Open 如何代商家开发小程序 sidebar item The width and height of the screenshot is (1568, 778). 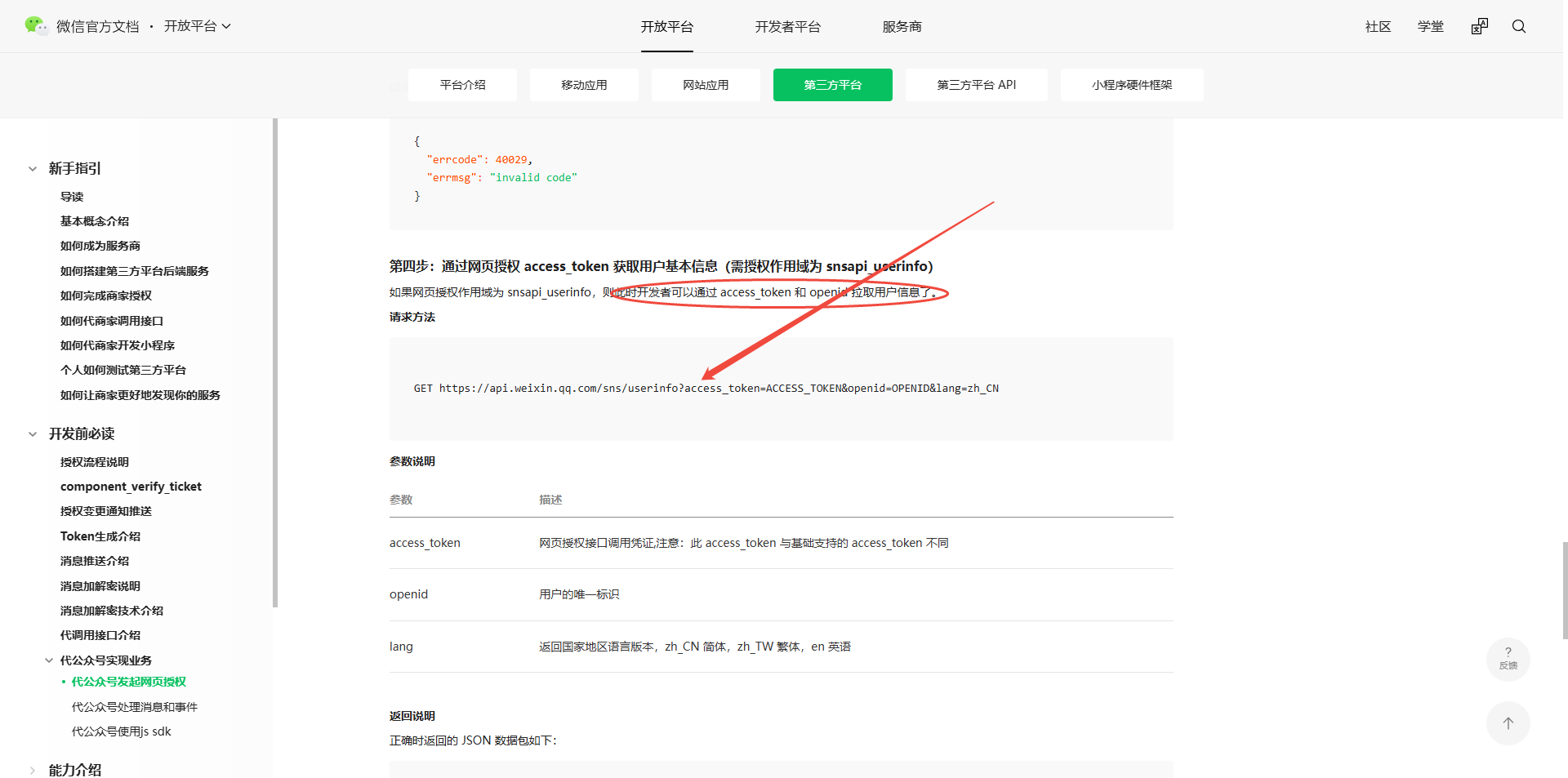click(x=118, y=345)
